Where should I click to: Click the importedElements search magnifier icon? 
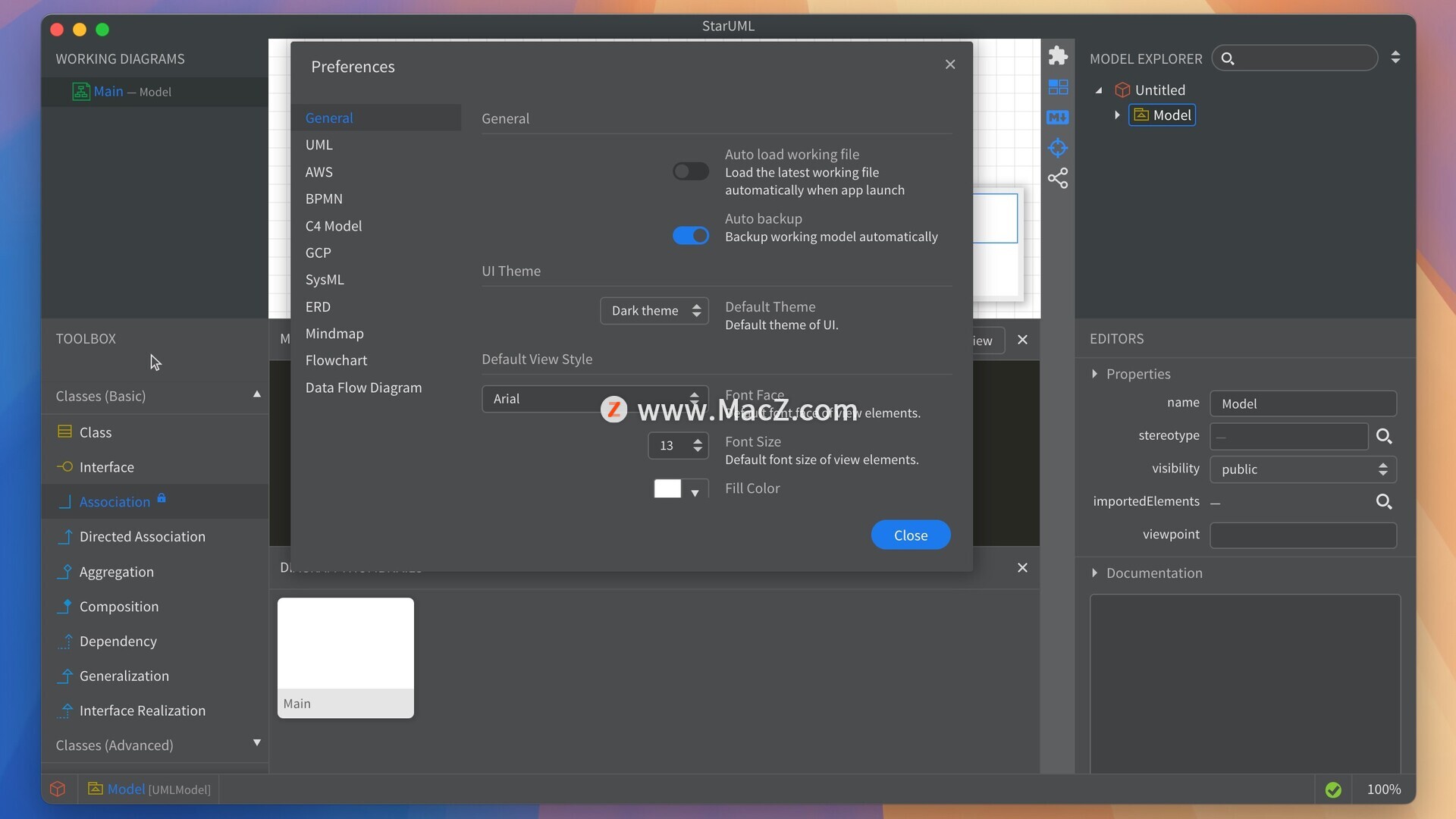click(1384, 501)
